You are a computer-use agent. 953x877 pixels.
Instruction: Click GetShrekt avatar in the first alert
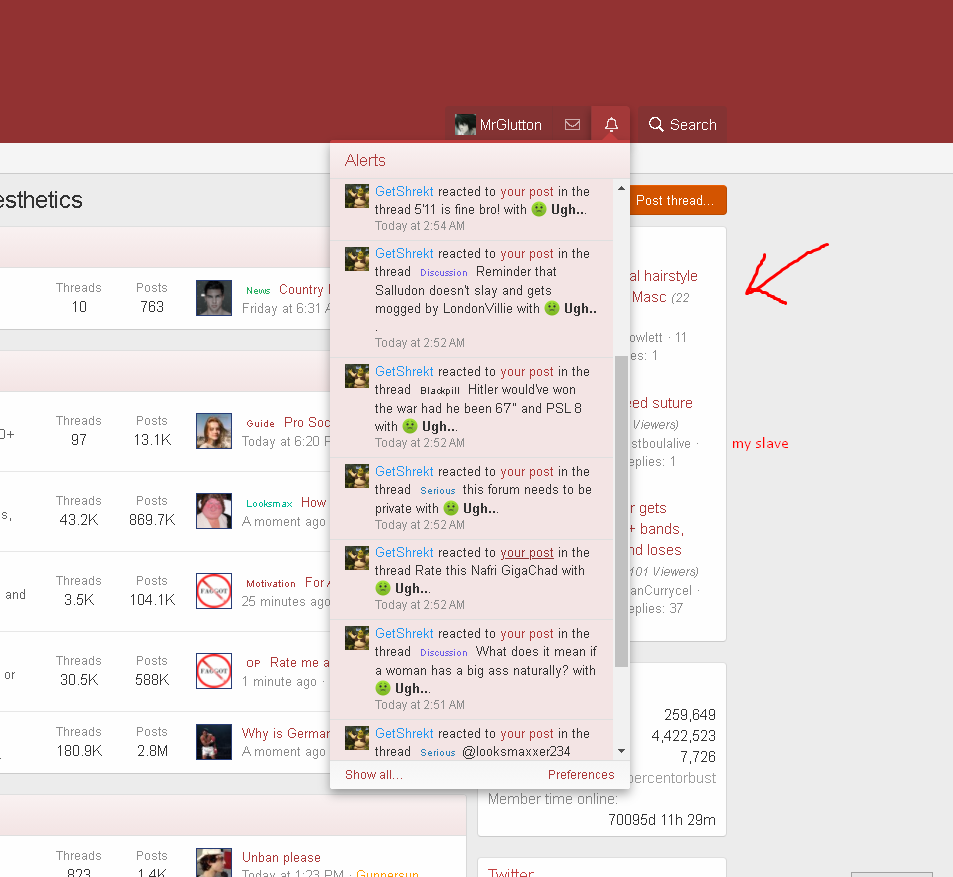click(357, 196)
